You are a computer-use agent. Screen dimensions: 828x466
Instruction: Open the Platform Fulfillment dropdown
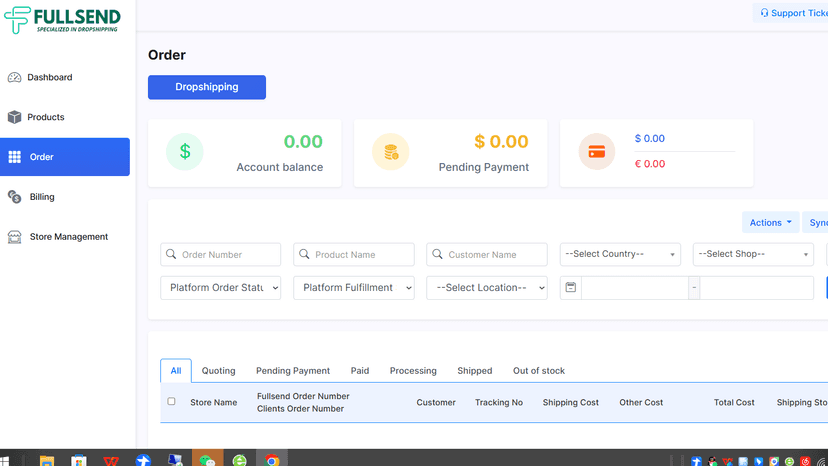coord(354,288)
